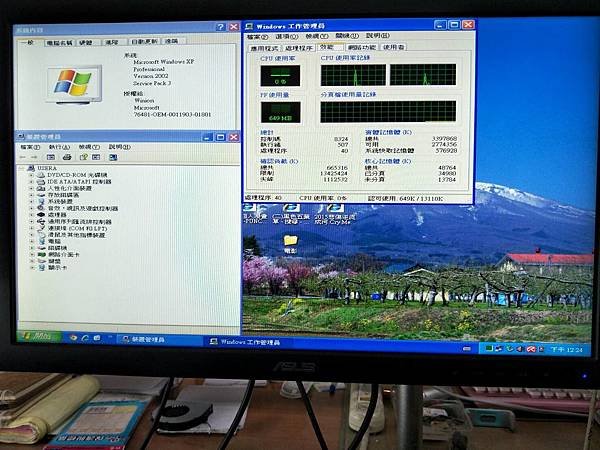Image resolution: width=600 pixels, height=450 pixels.
Task: Click the 顯示卡 display adapter icon
Action: pyautogui.click(x=41, y=268)
